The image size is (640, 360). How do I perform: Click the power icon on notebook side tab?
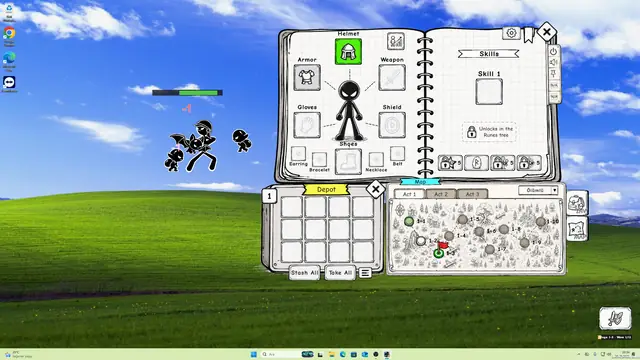pyautogui.click(x=553, y=51)
